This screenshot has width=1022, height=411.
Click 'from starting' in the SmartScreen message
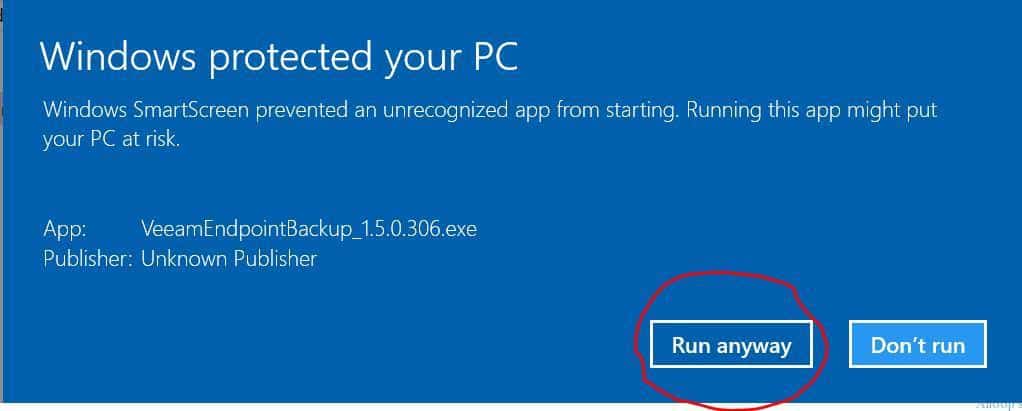point(617,110)
